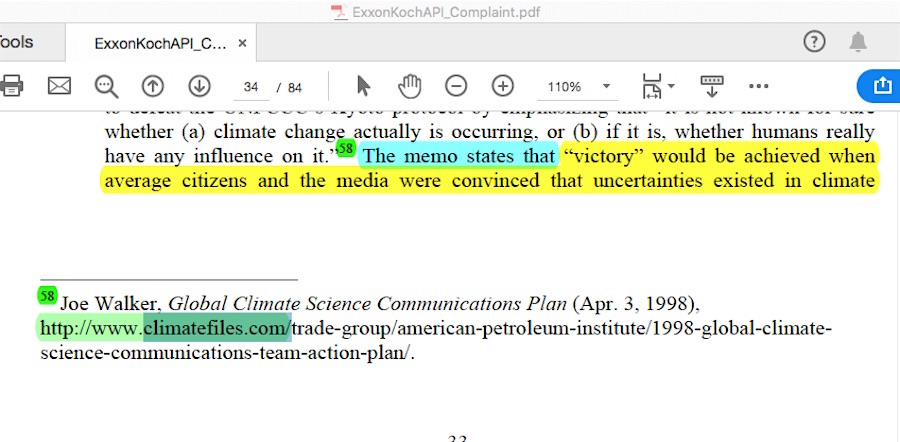Screen dimensions: 900x442
Task: Select the ExxonKochAPI_C... document tab
Action: pyautogui.click(x=160, y=43)
